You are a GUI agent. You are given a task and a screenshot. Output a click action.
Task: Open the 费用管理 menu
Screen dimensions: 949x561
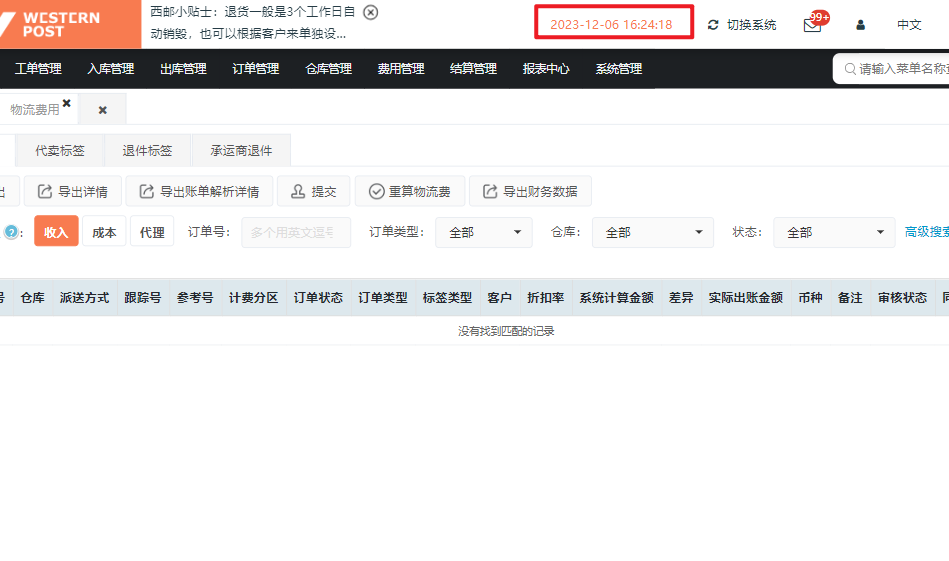[x=401, y=69]
